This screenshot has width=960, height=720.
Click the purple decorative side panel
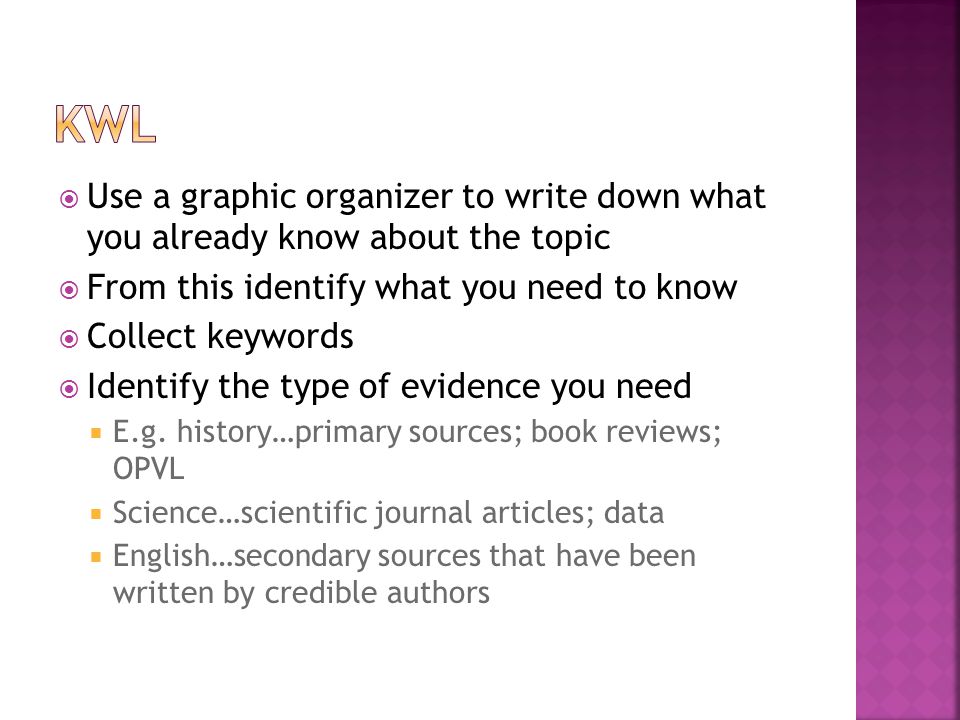click(907, 360)
